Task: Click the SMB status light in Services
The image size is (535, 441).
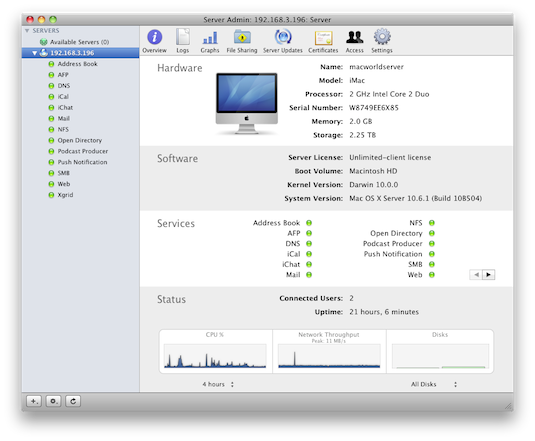Action: [432, 264]
